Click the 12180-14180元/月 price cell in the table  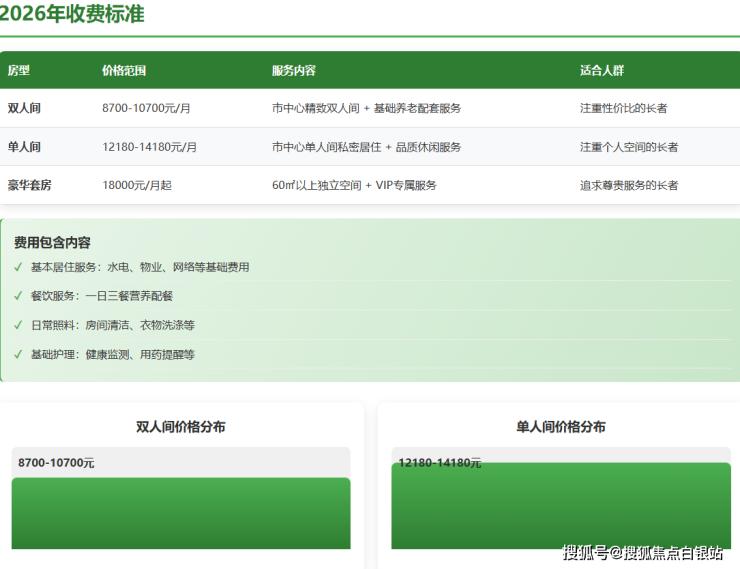coord(149,147)
